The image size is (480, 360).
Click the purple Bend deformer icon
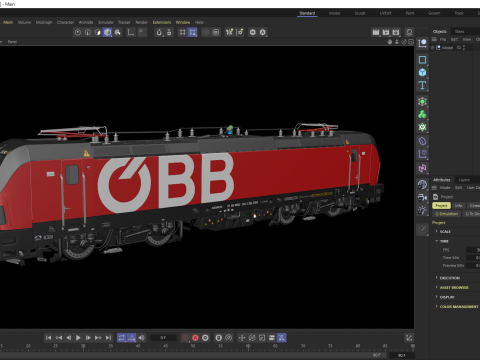(x=422, y=141)
